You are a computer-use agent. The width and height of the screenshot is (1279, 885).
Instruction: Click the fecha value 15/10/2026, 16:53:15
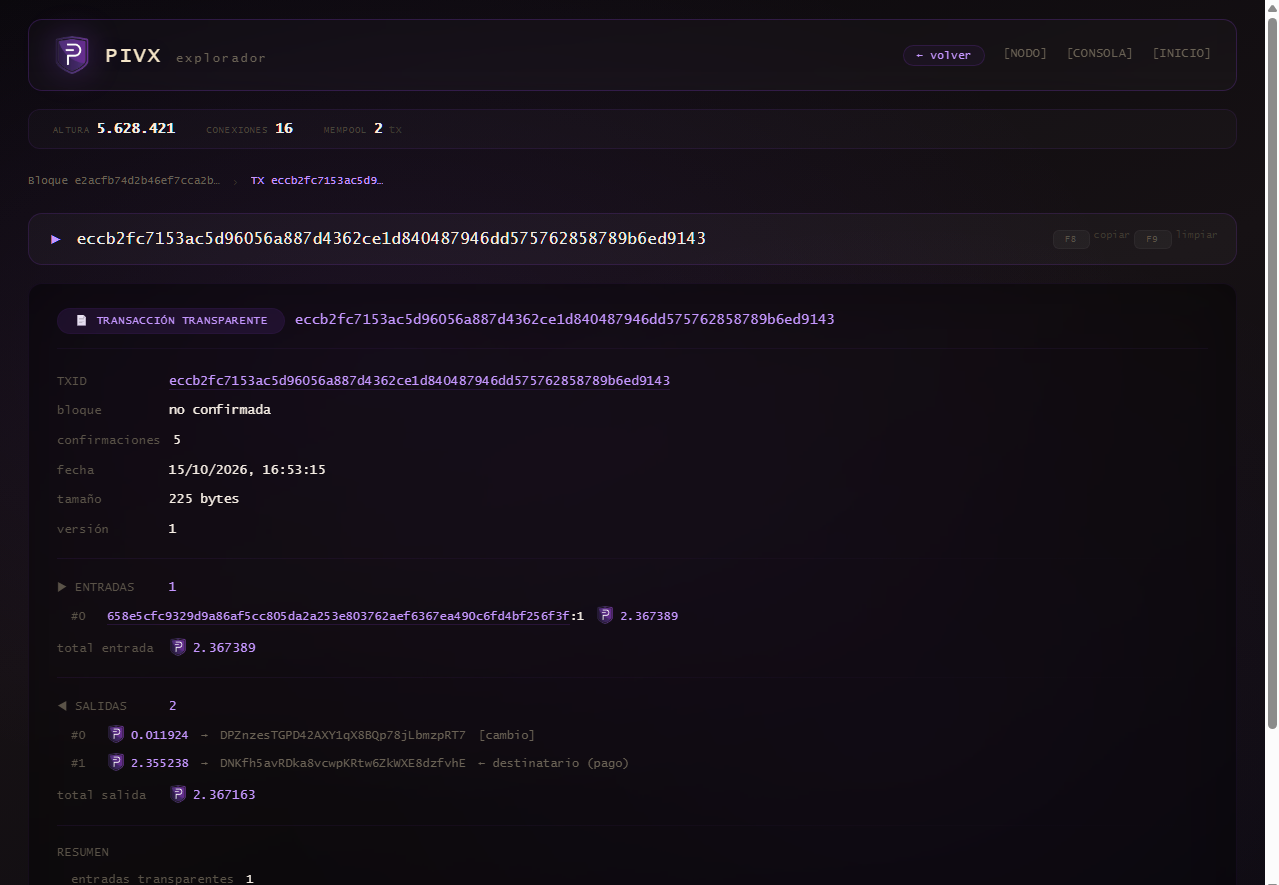(x=247, y=470)
